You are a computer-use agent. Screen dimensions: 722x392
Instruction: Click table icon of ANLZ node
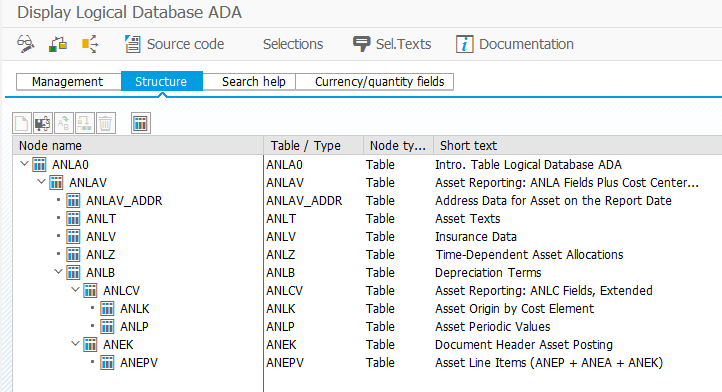(x=73, y=255)
